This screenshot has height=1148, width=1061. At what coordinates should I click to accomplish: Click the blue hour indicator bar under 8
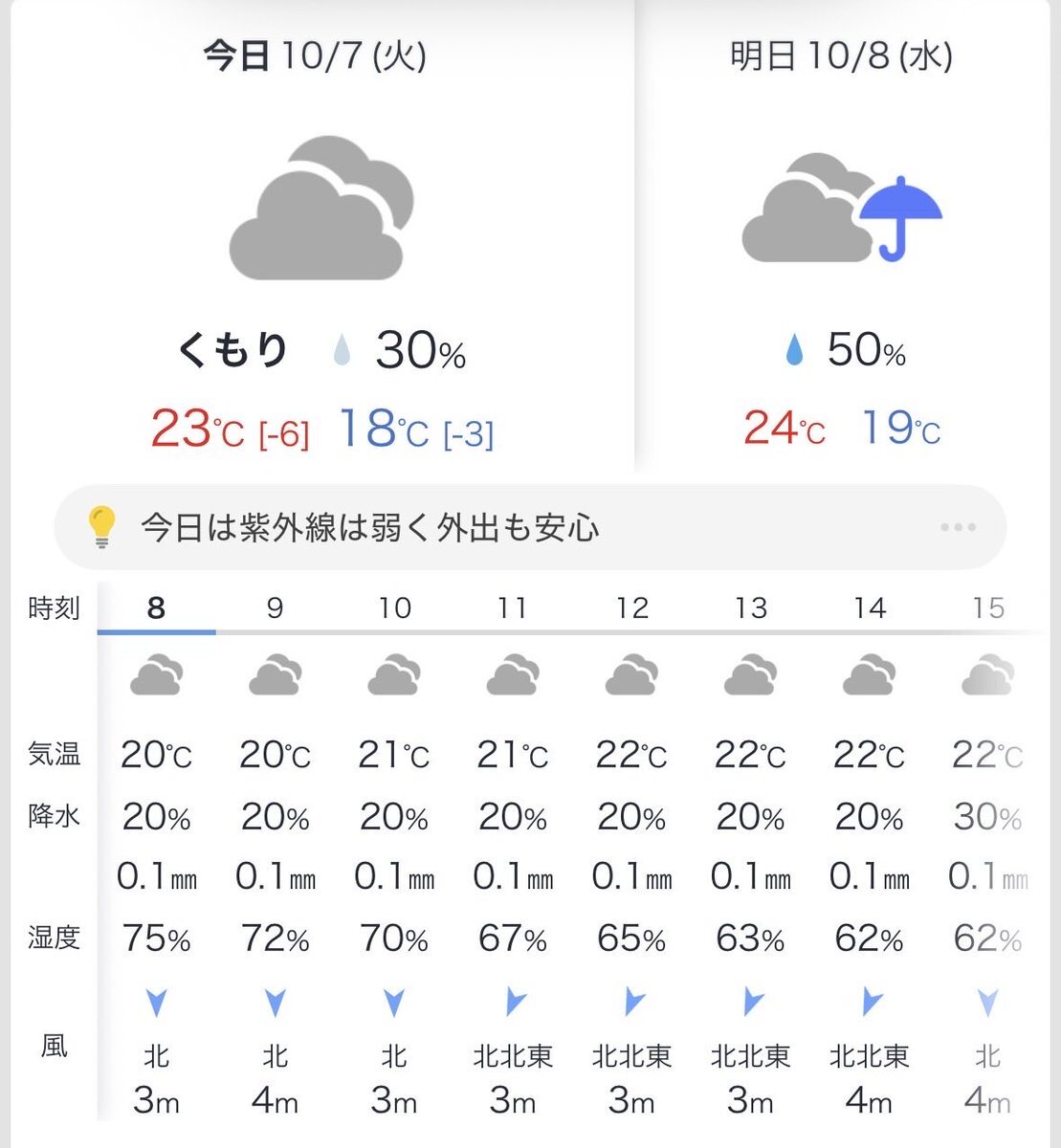156,631
